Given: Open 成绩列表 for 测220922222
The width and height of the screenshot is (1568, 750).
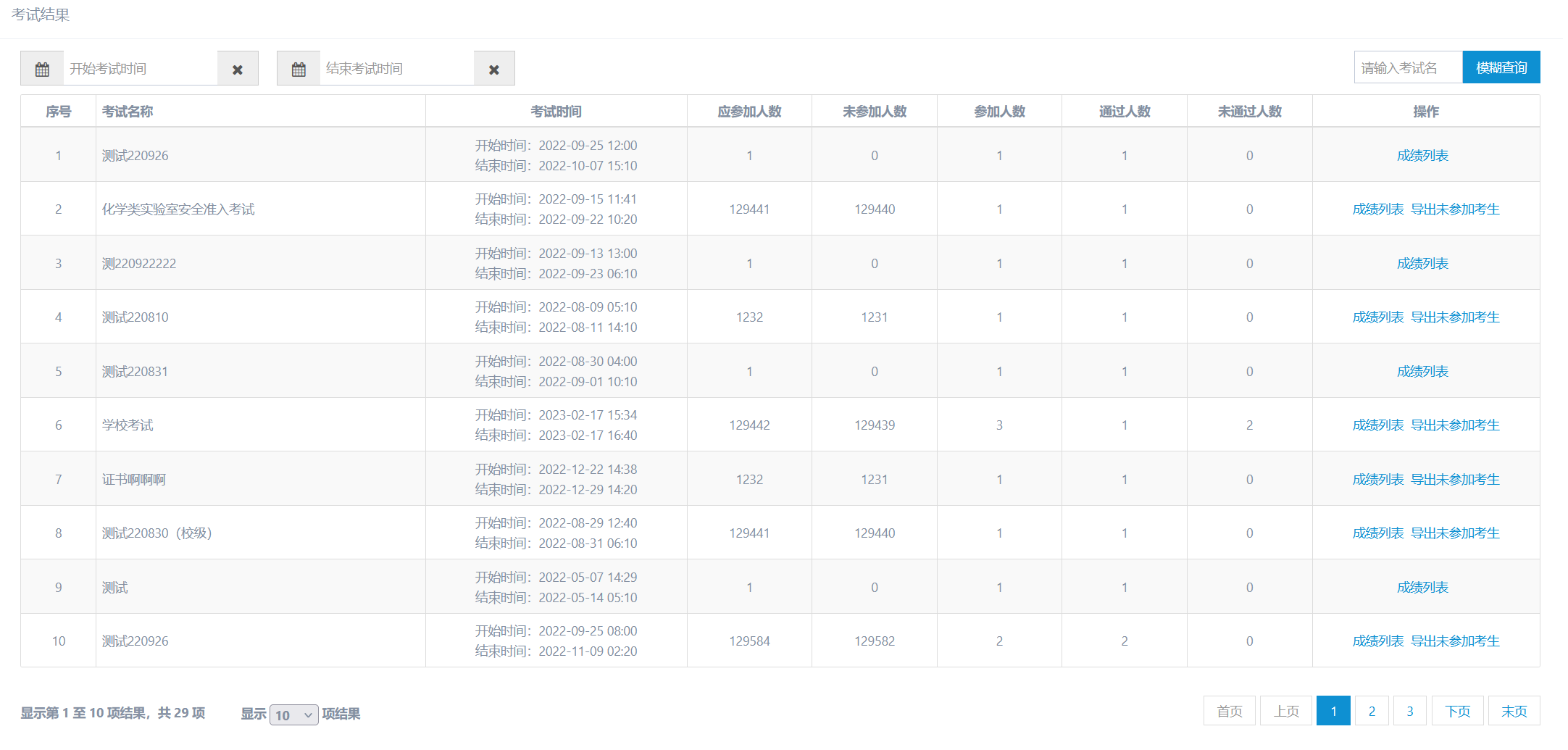Looking at the screenshot, I should click(x=1423, y=263).
